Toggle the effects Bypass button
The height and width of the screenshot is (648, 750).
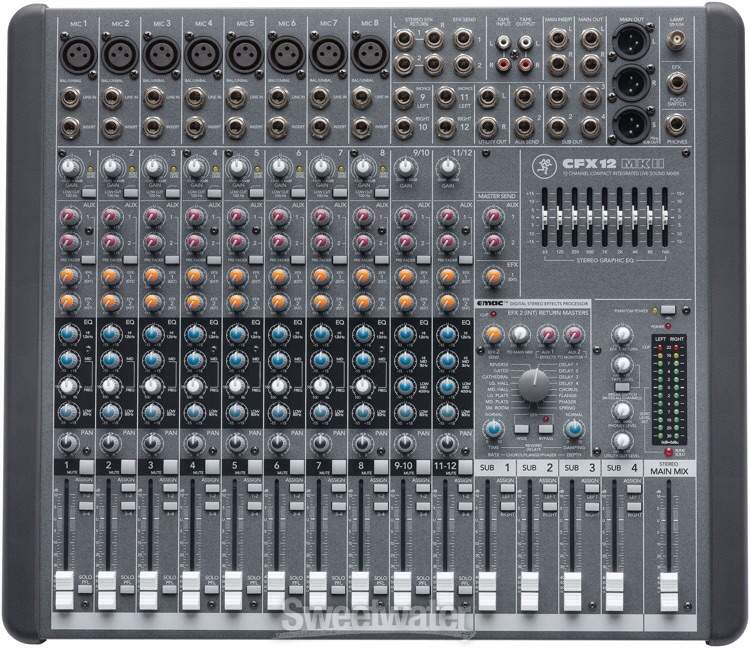click(546, 429)
